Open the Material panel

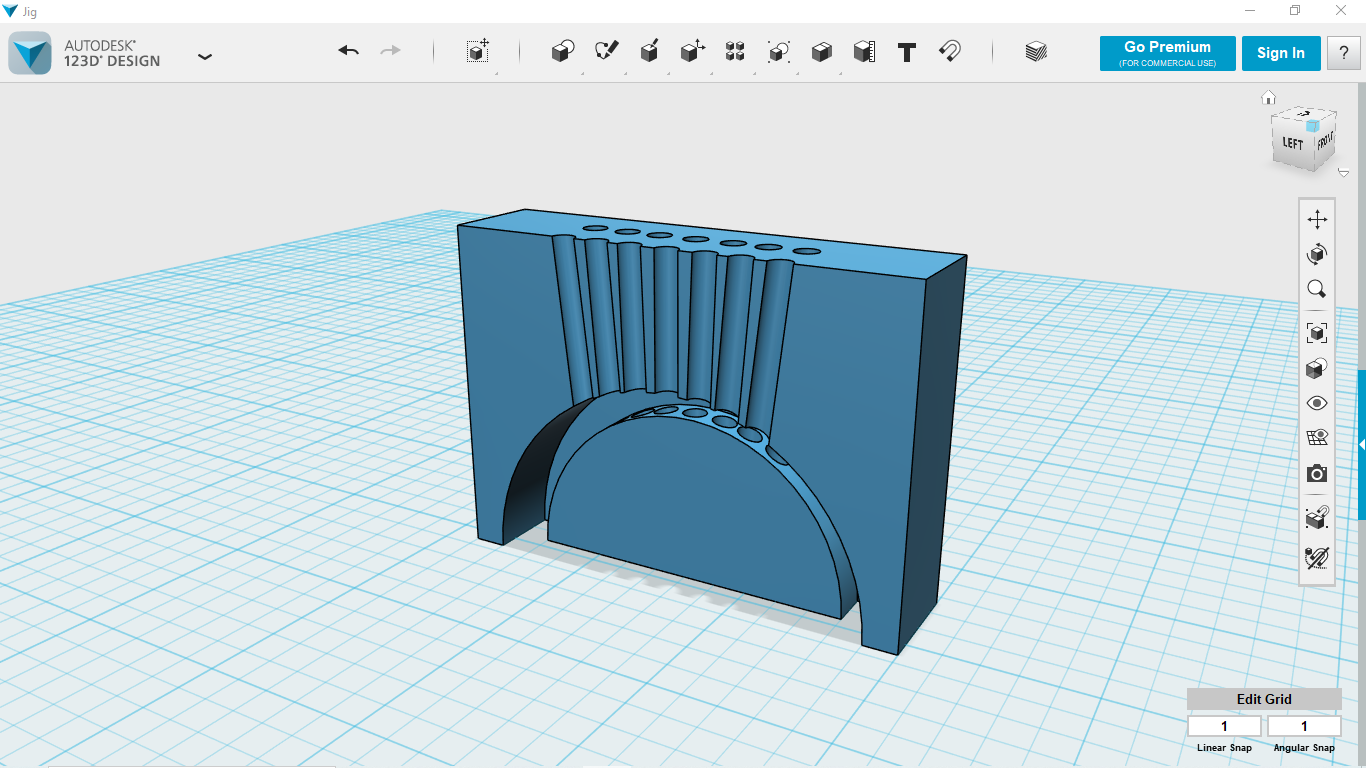pos(1036,52)
